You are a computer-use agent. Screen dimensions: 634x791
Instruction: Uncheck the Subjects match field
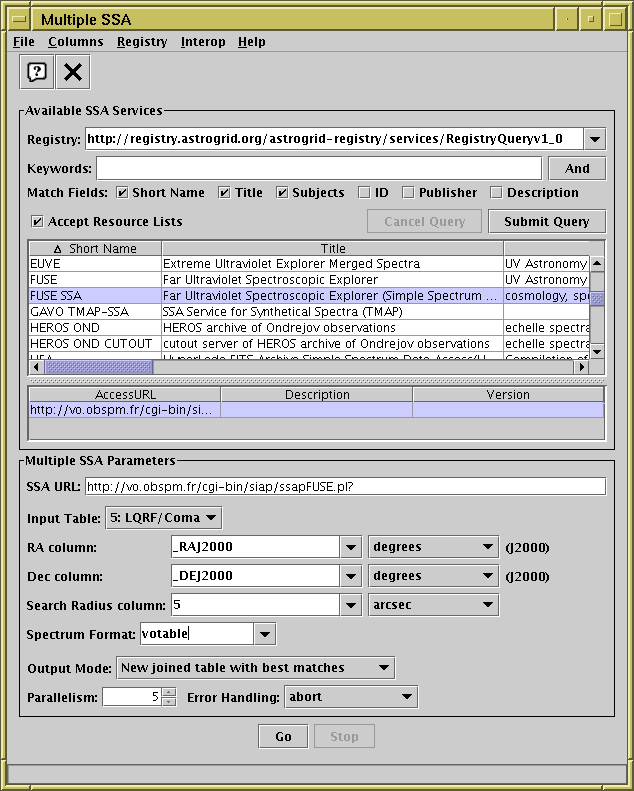(282, 193)
